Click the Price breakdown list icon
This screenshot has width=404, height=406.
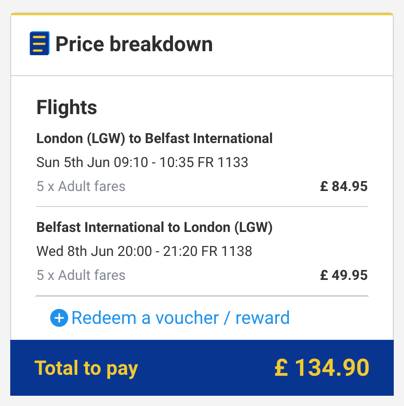coord(39,43)
